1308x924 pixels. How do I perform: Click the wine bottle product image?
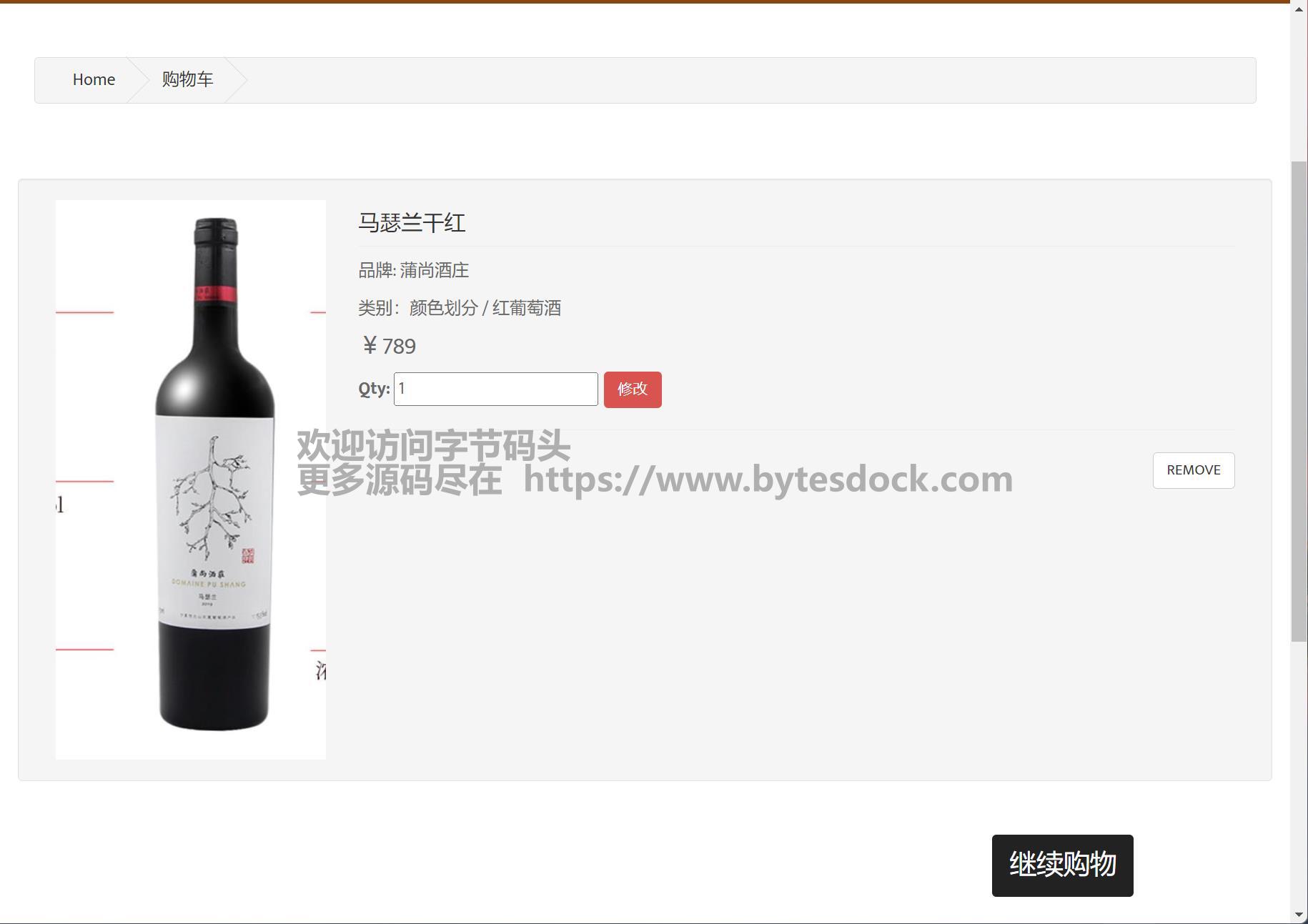coord(191,480)
